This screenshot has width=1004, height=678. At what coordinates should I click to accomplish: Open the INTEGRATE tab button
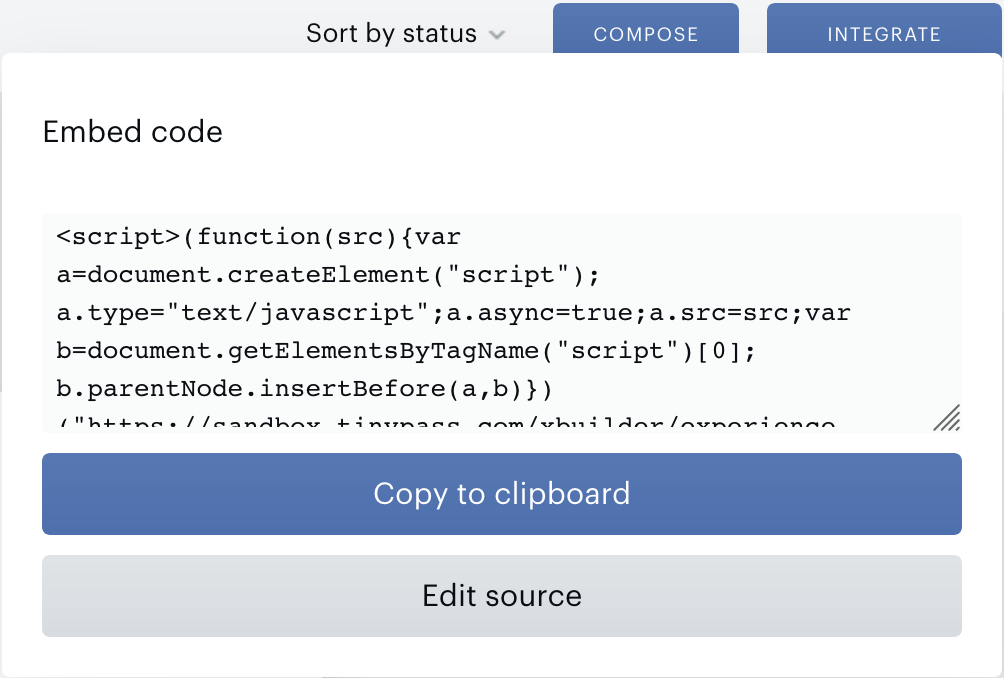884,30
